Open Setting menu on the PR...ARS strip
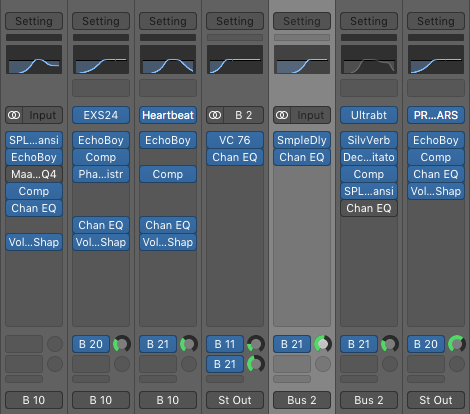470x414 pixels. pyautogui.click(x=436, y=21)
